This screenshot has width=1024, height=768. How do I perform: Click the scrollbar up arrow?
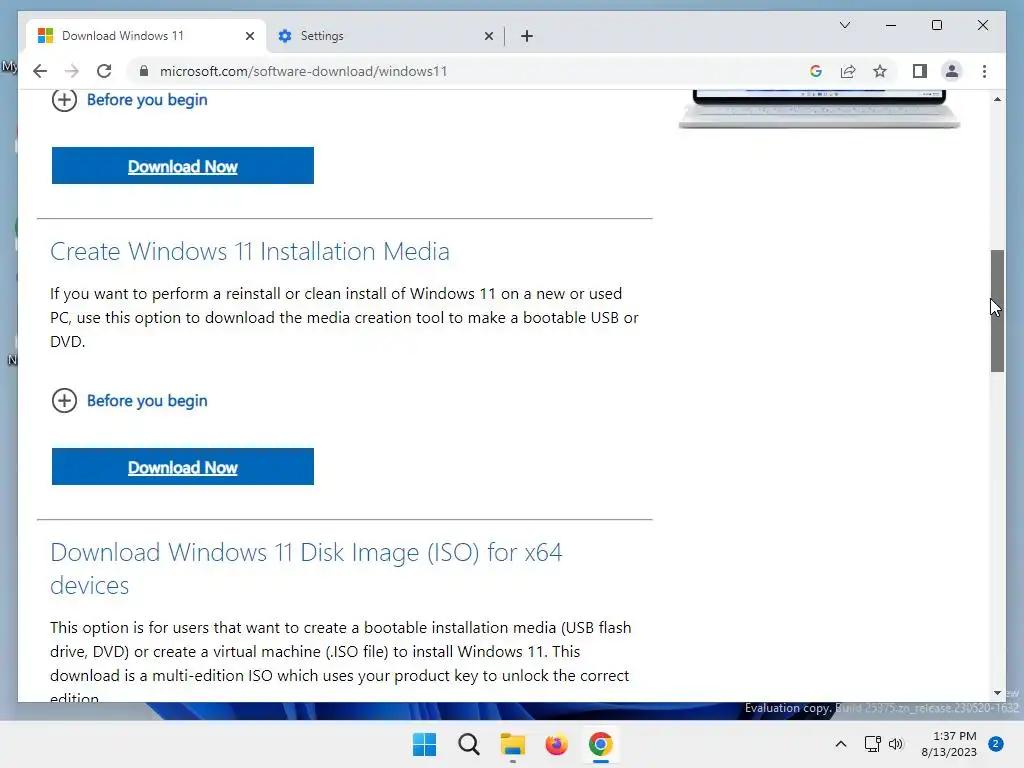pos(997,99)
